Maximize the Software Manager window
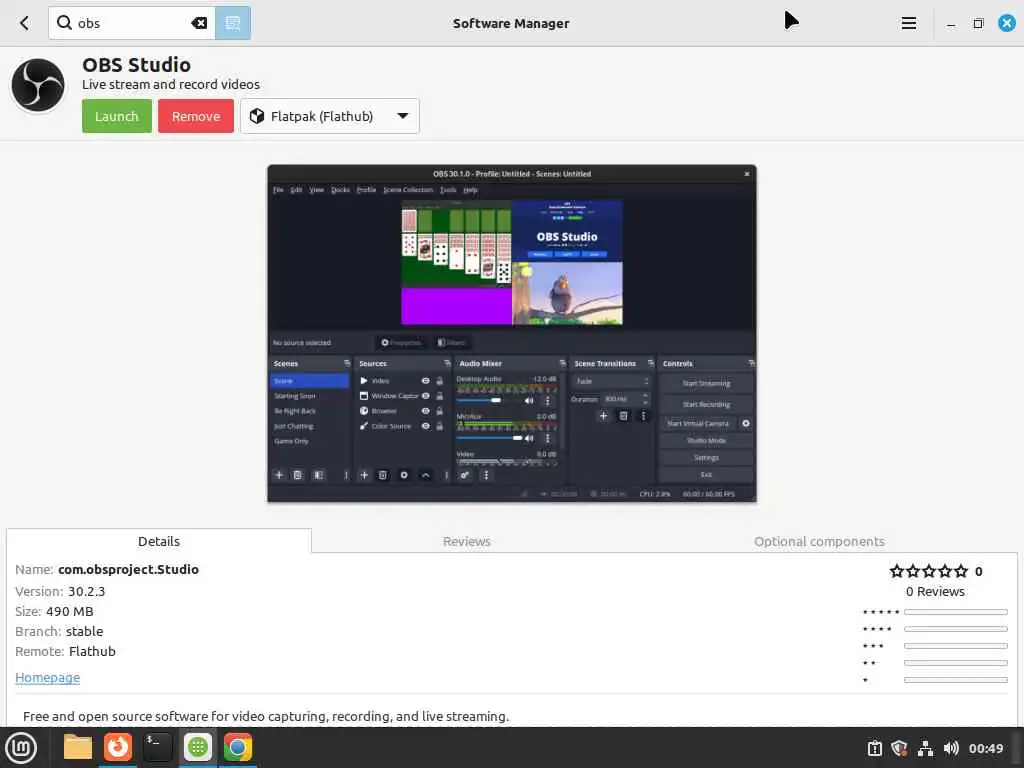Screen dimensions: 1024x768 (978, 24)
